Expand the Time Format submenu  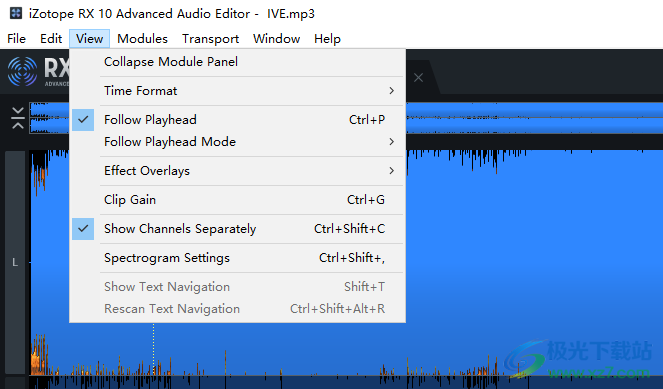pos(237,90)
